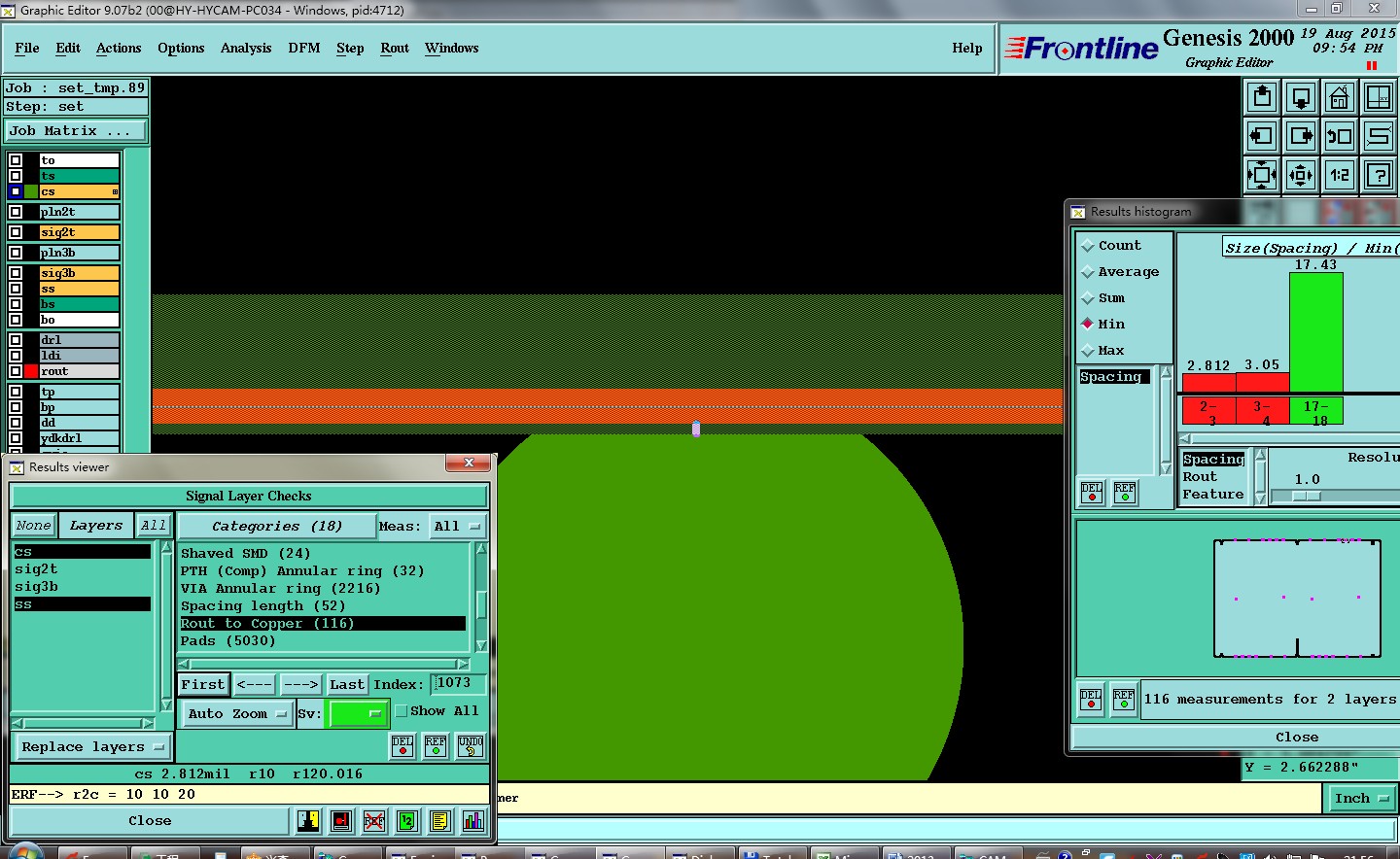This screenshot has height=859, width=1400.
Task: Open the histogram bar chart icon
Action: point(473,821)
